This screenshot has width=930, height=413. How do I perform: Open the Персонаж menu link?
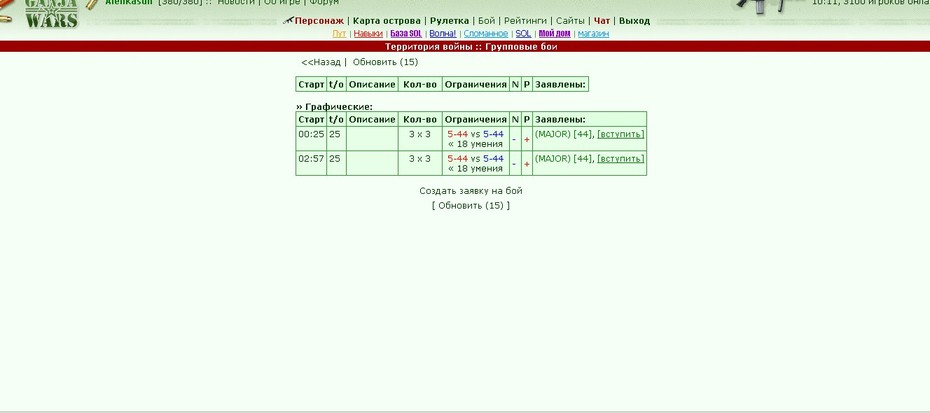(319, 21)
